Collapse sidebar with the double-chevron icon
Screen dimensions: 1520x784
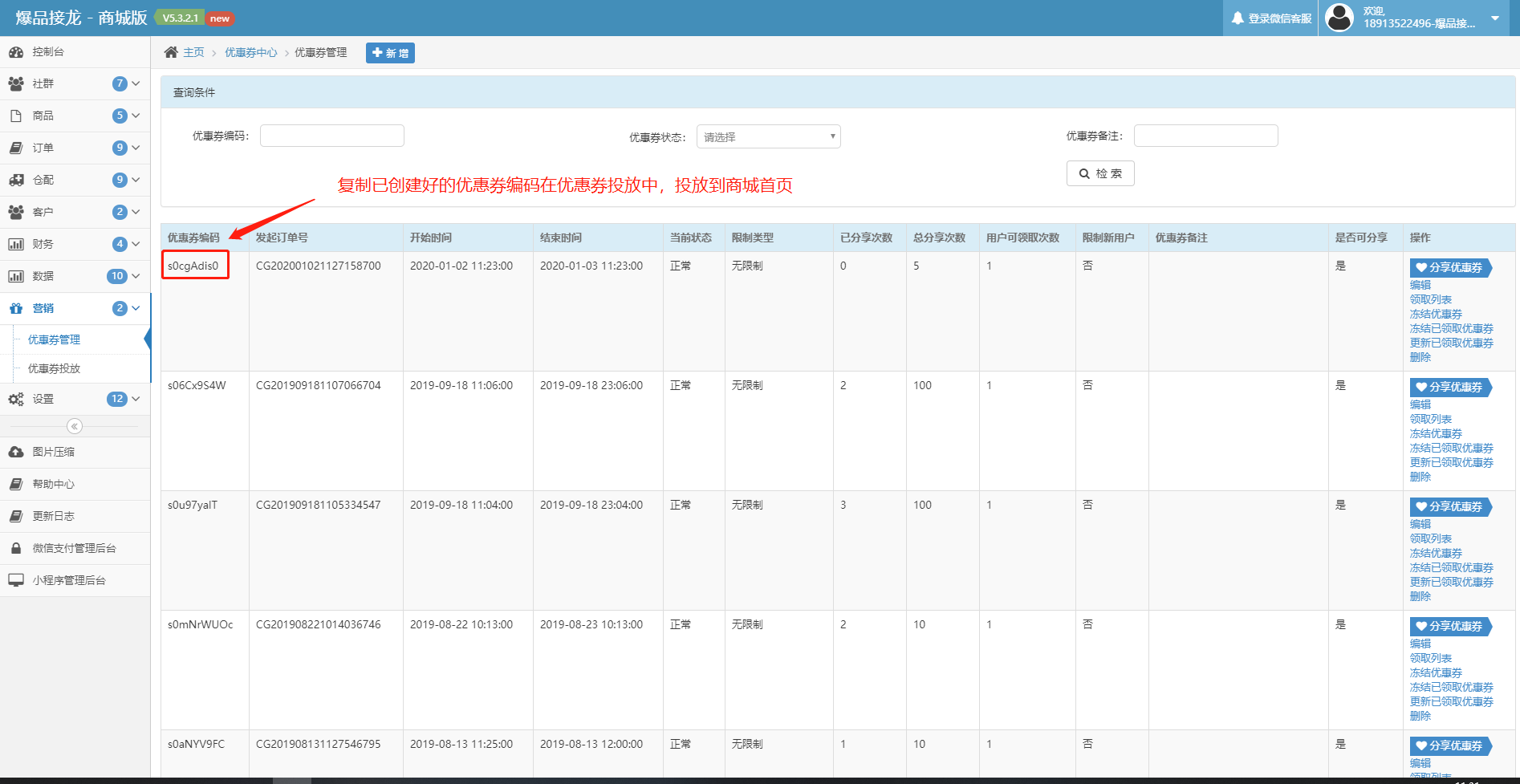[75, 426]
